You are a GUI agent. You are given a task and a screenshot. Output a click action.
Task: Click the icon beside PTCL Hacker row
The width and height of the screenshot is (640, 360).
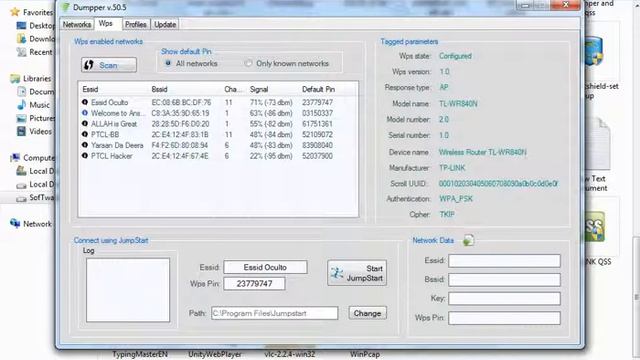pyautogui.click(x=84, y=156)
